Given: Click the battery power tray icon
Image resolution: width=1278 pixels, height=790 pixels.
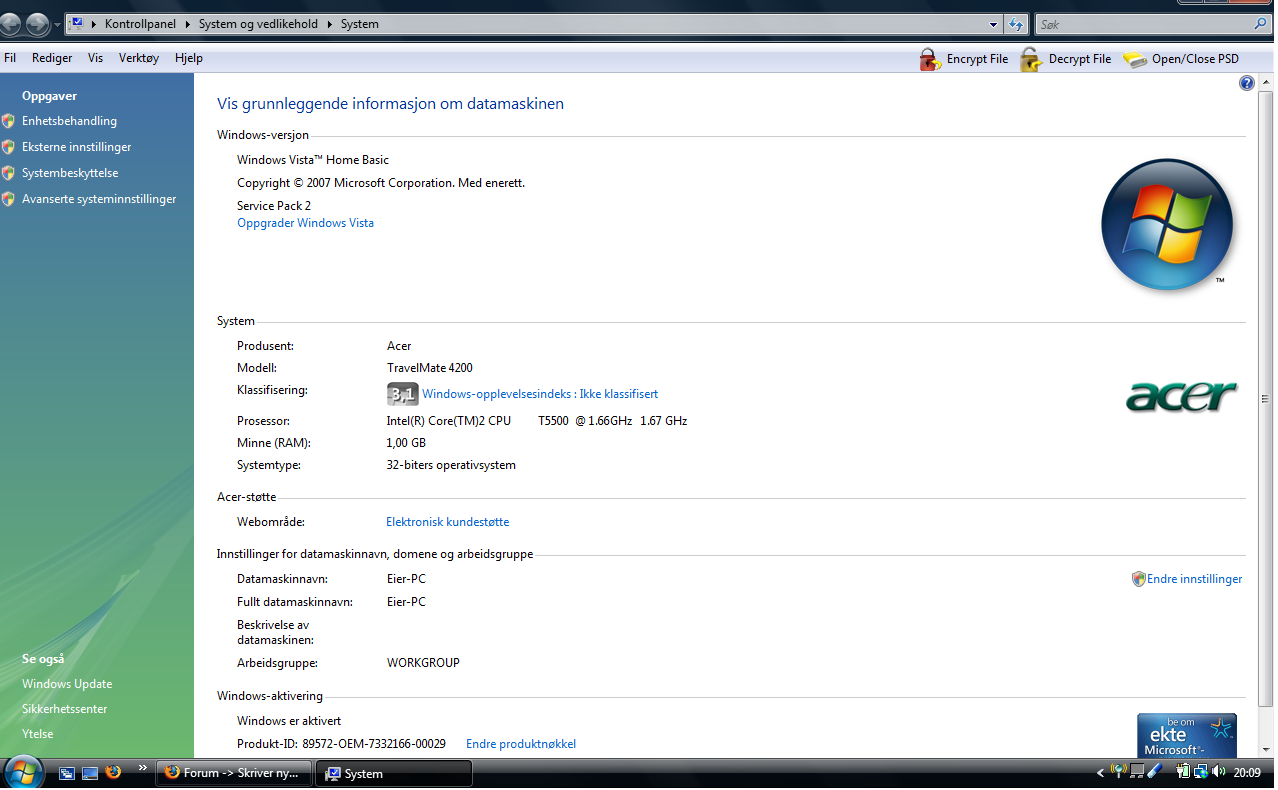Looking at the screenshot, I should (1183, 771).
